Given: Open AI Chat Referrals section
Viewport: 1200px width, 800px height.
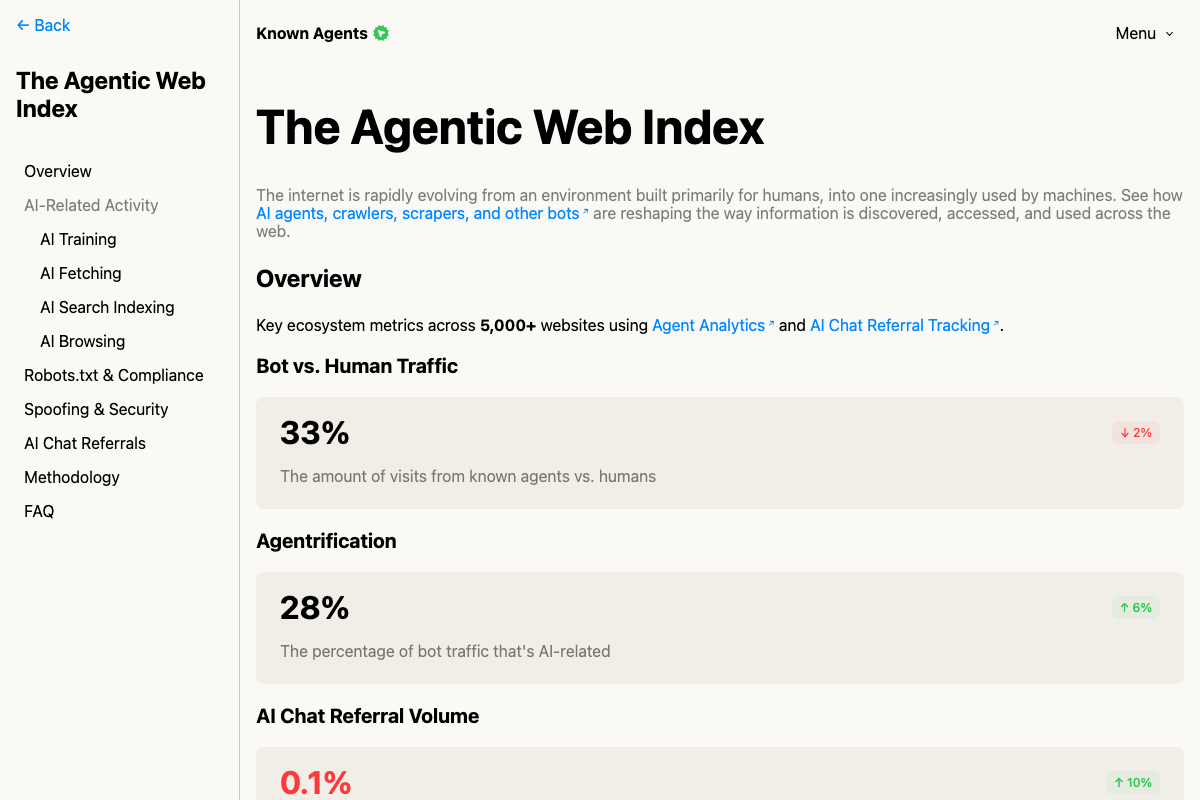Looking at the screenshot, I should coord(85,443).
